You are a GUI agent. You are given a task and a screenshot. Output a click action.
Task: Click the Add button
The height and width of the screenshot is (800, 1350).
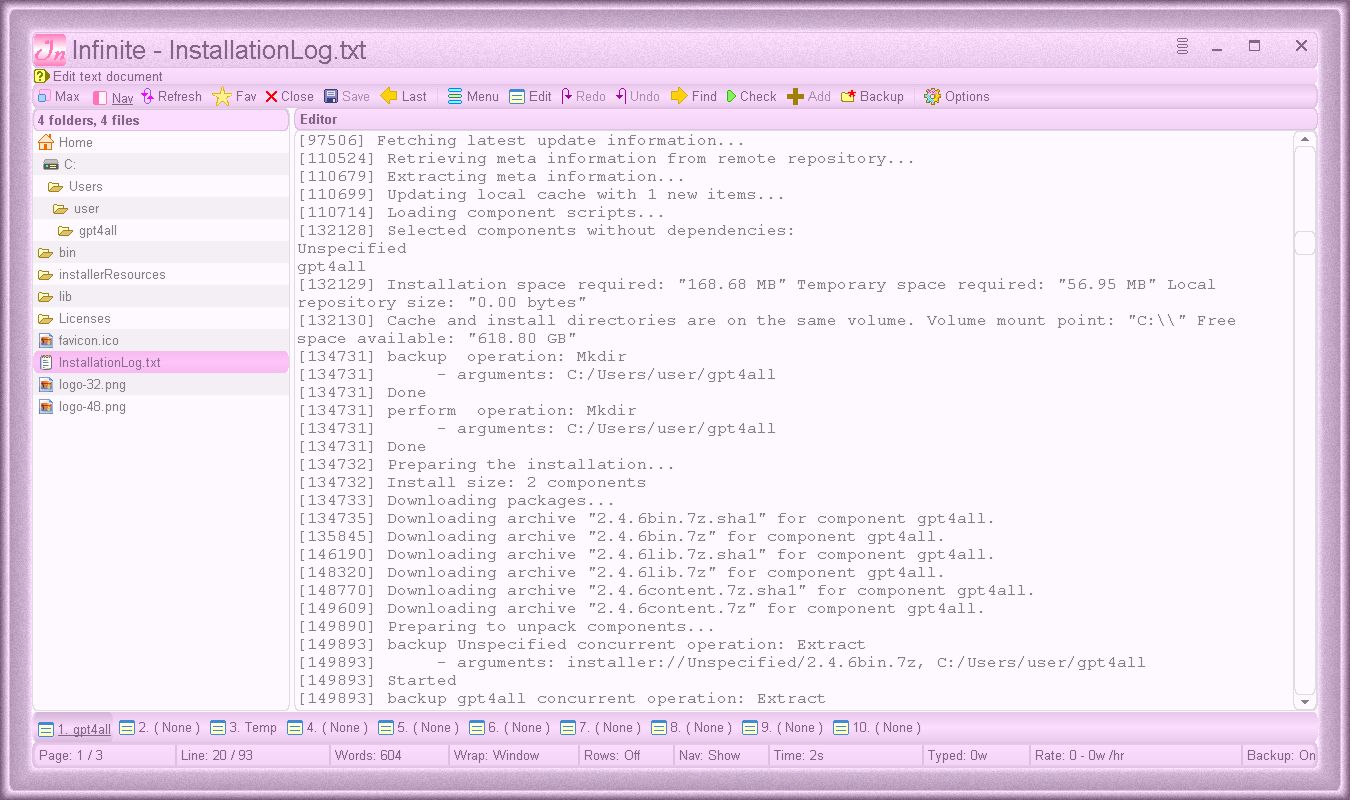796,96
